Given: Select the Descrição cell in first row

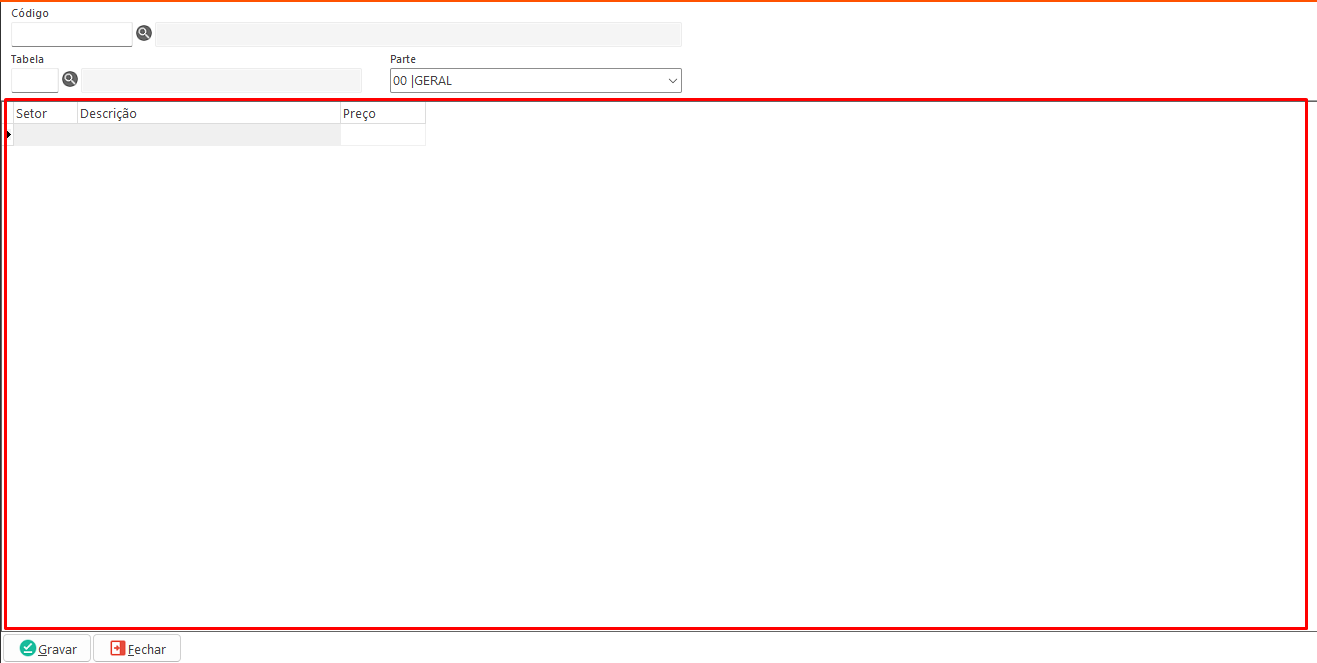Looking at the screenshot, I should [208, 135].
